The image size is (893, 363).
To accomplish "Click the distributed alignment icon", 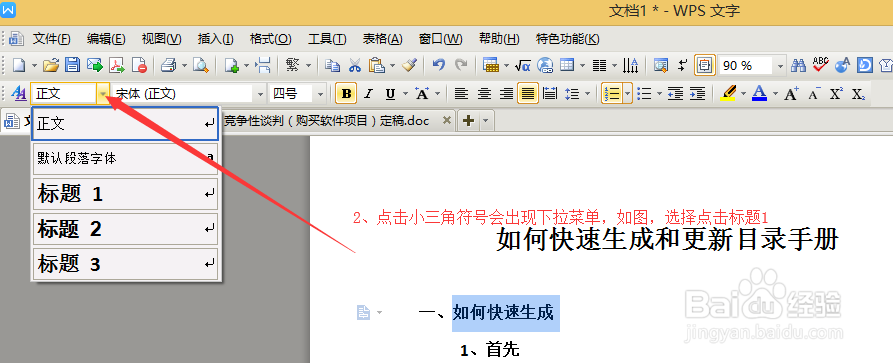I will [550, 93].
